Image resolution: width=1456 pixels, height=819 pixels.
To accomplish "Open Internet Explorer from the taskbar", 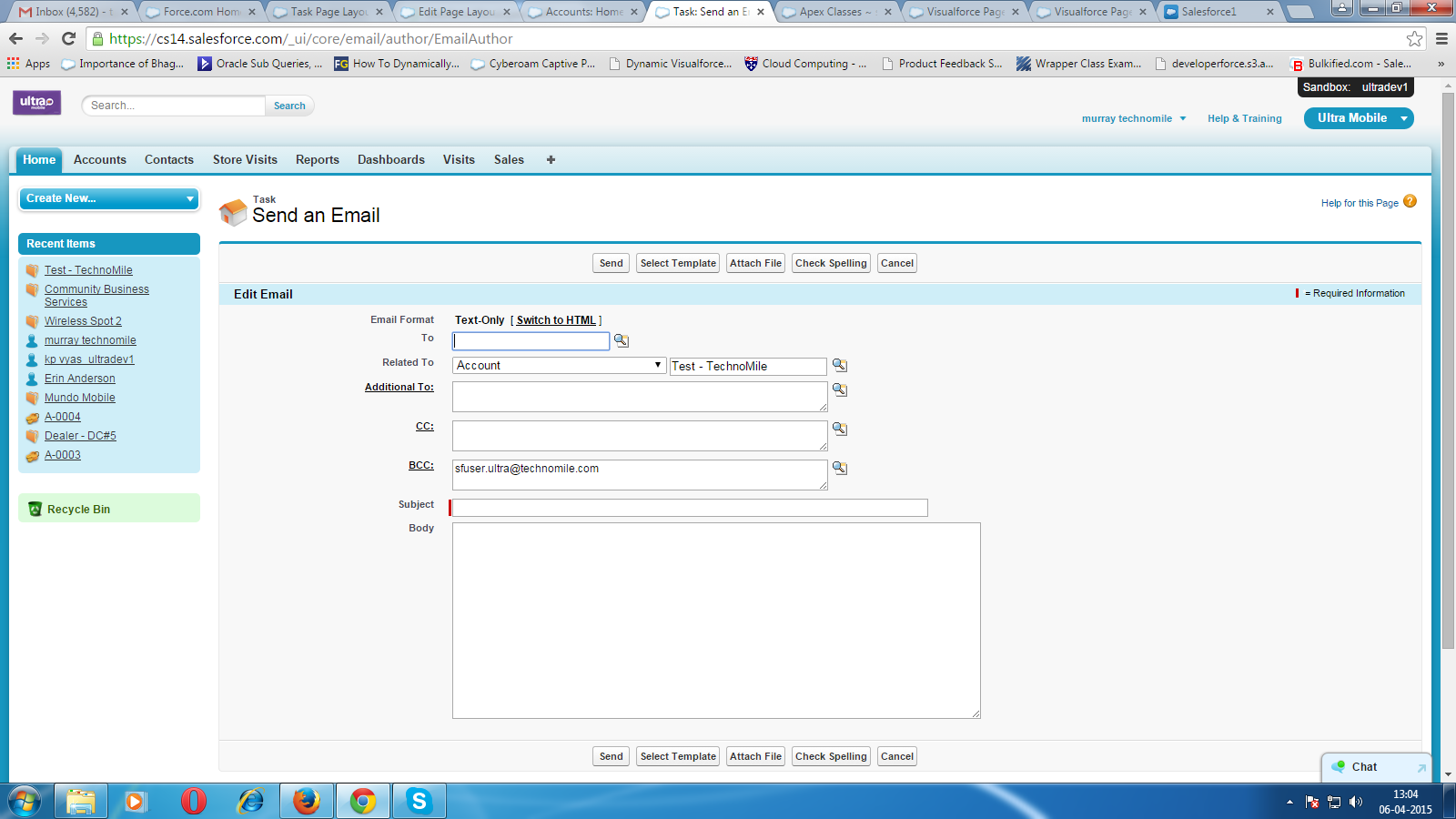I will [250, 801].
